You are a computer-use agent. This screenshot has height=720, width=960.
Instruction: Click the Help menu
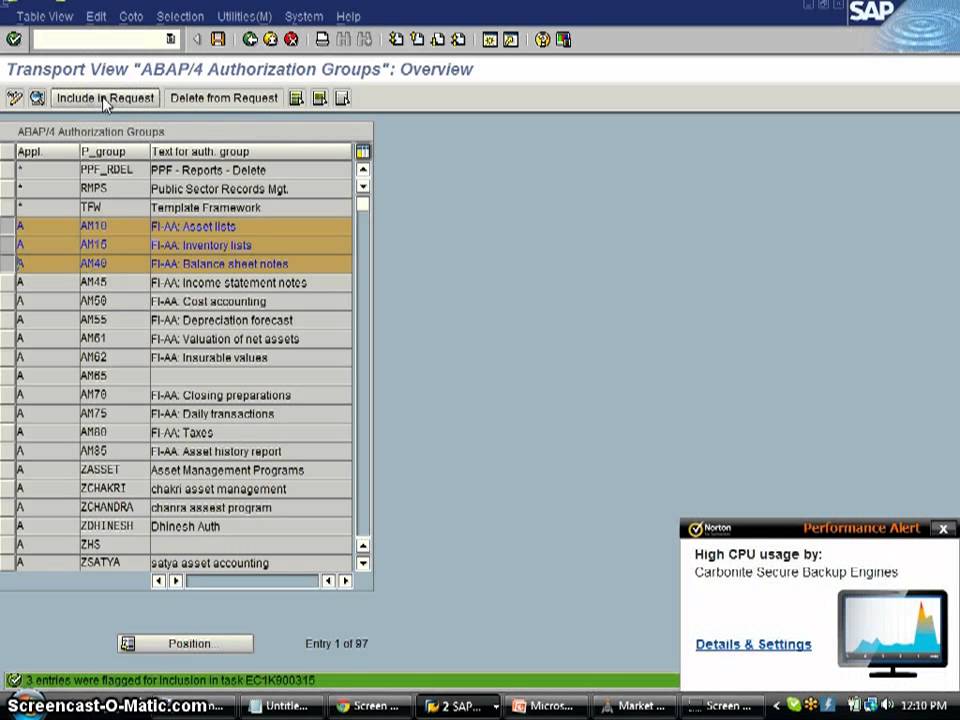pos(348,17)
